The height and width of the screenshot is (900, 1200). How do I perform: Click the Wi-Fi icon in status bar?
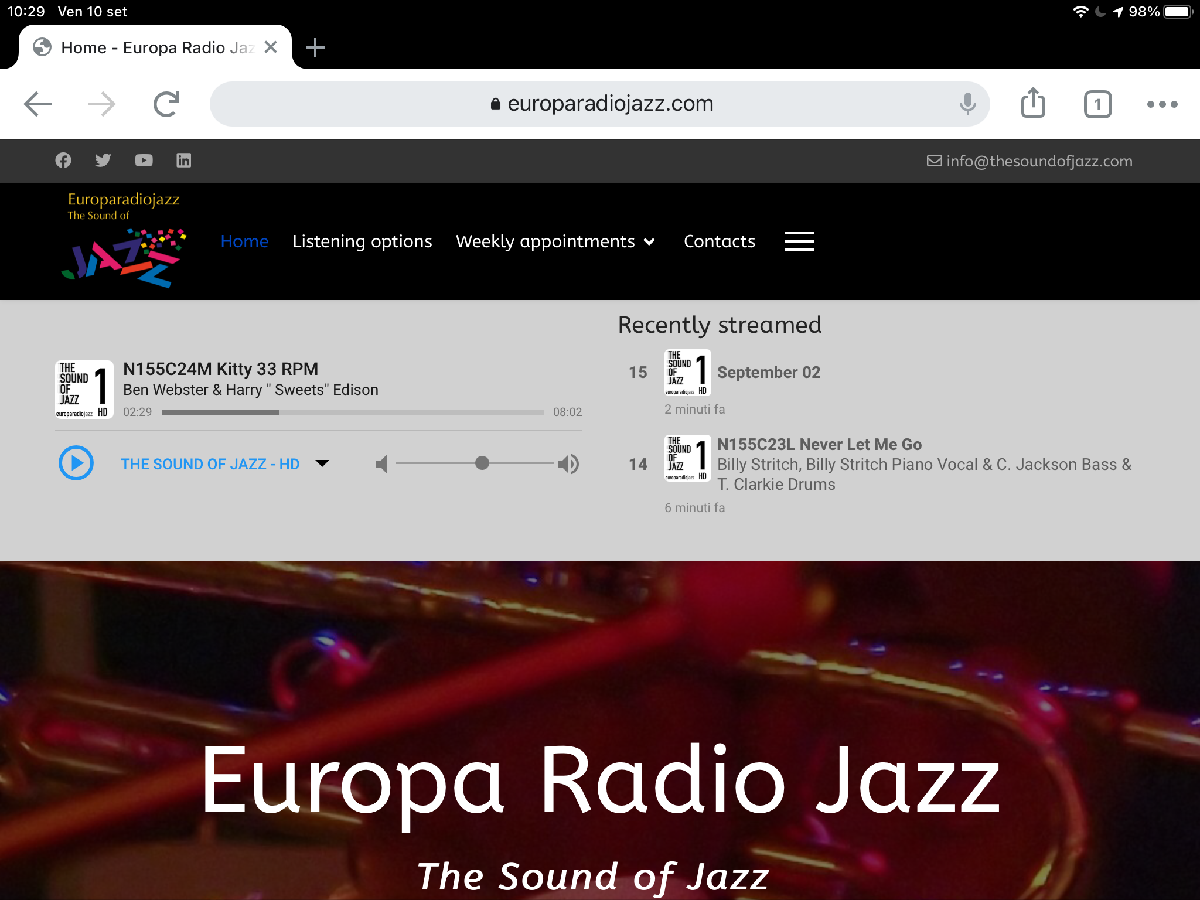(x=1081, y=12)
